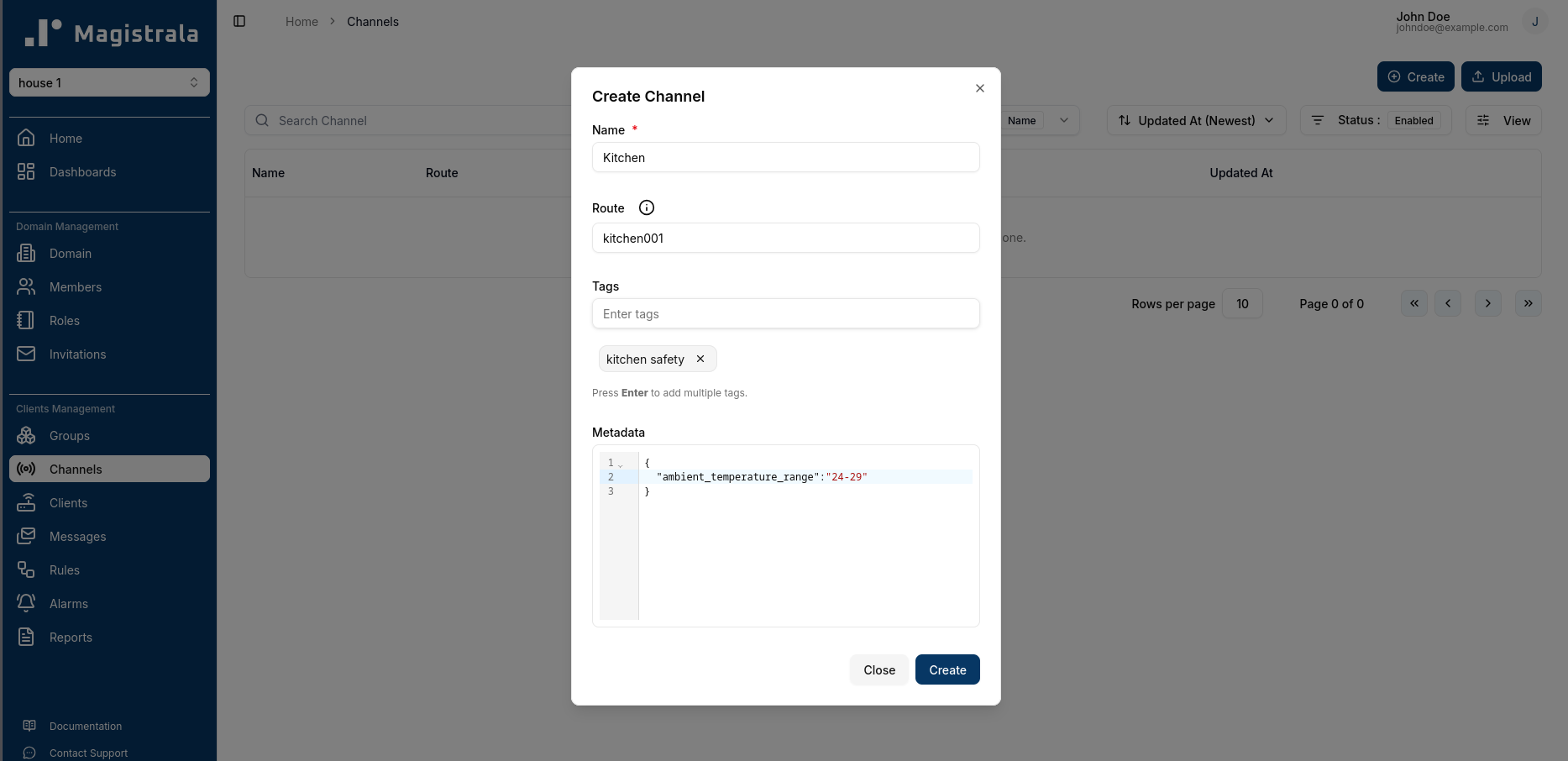Viewport: 1568px width, 761px height.
Task: Open the Clients management page
Action: [68, 502]
